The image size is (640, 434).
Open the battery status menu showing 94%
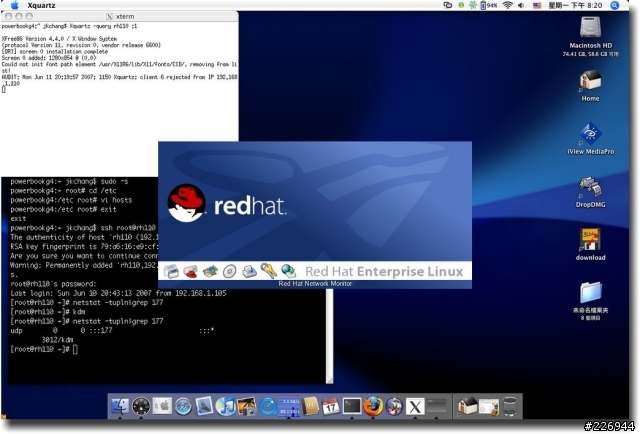click(489, 5)
